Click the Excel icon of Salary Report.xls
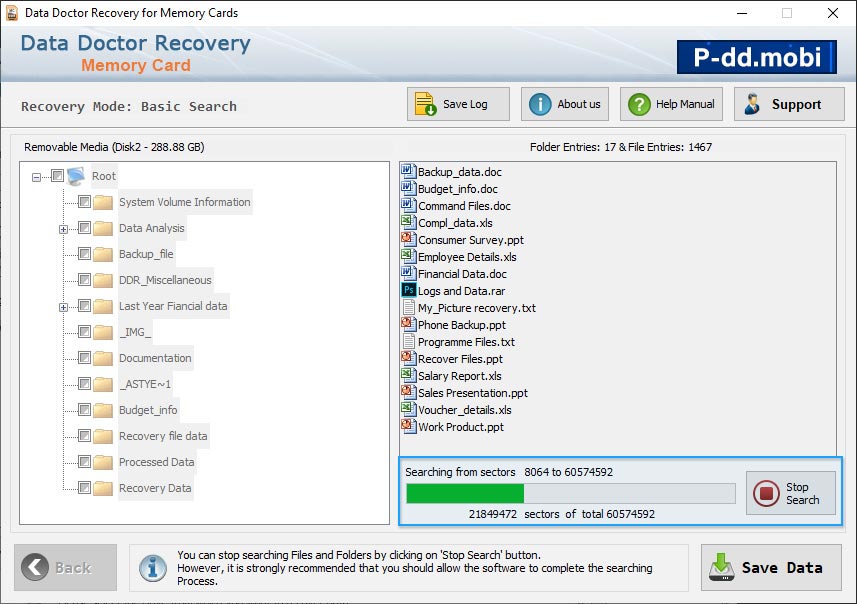The image size is (857, 604). pos(408,375)
